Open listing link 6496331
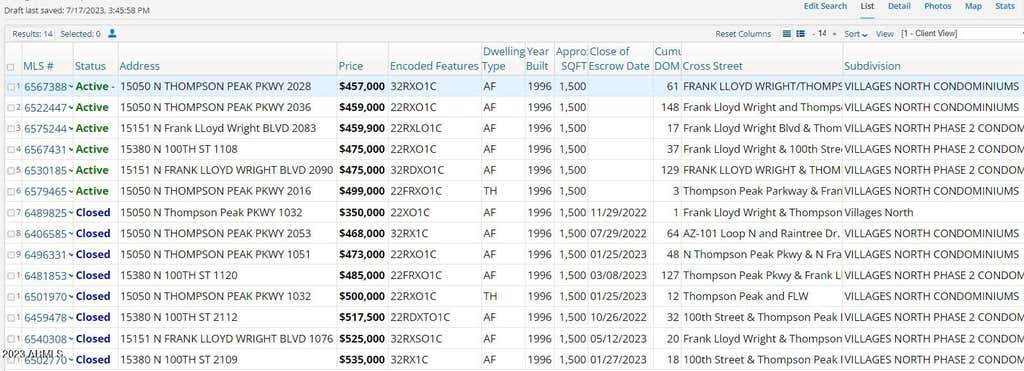The height and width of the screenshot is (371, 1024). 45,255
